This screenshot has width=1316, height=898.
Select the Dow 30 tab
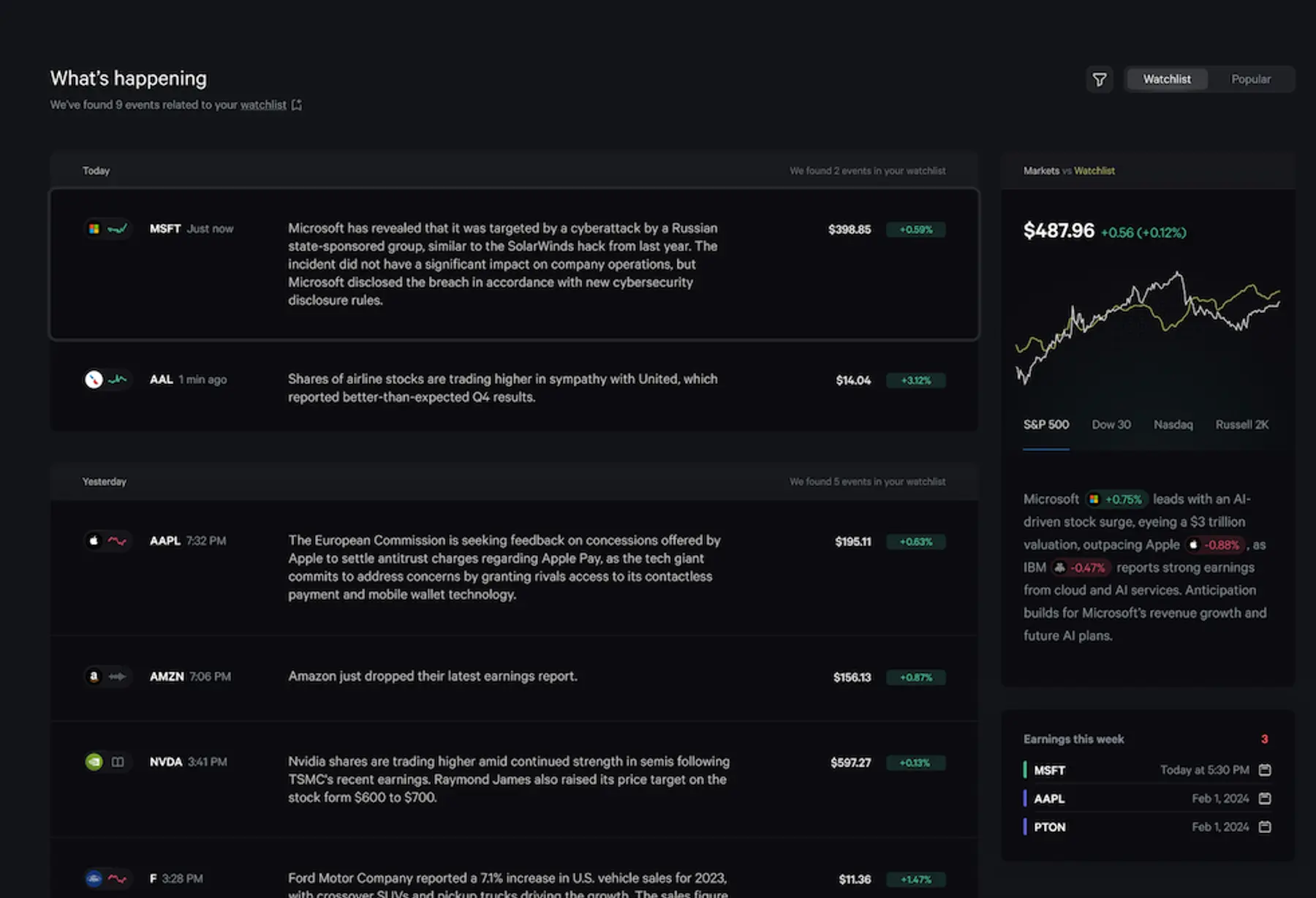[1111, 425]
